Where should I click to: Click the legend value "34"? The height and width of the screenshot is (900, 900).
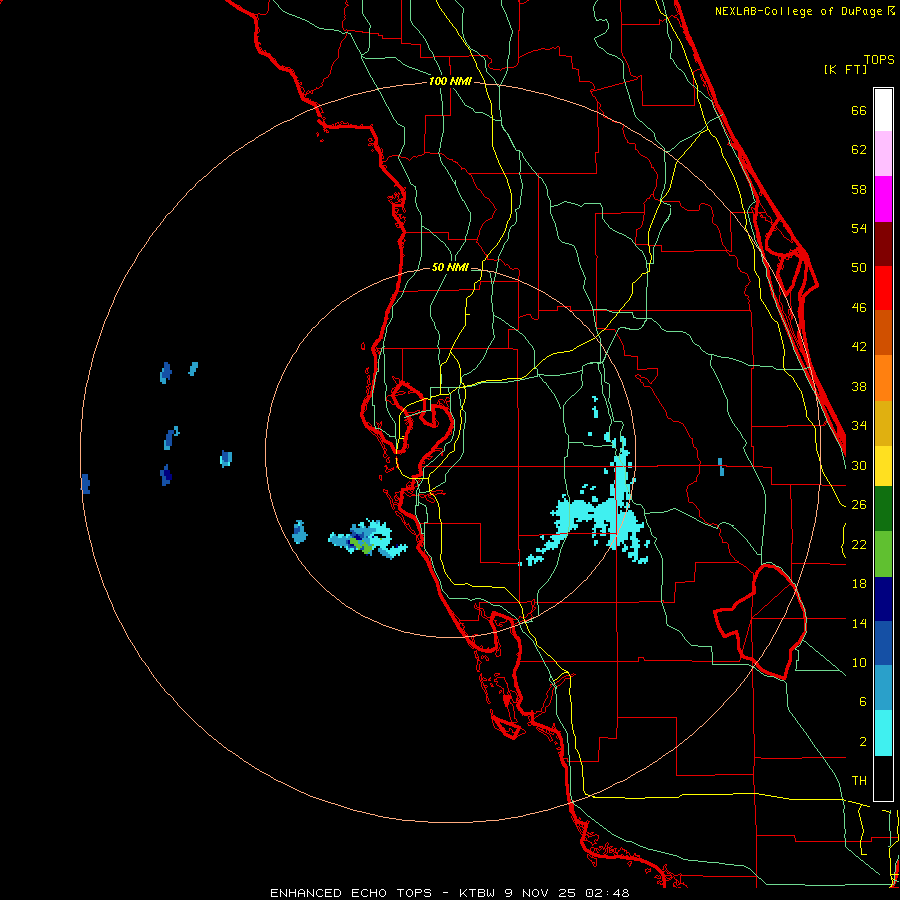tap(859, 425)
